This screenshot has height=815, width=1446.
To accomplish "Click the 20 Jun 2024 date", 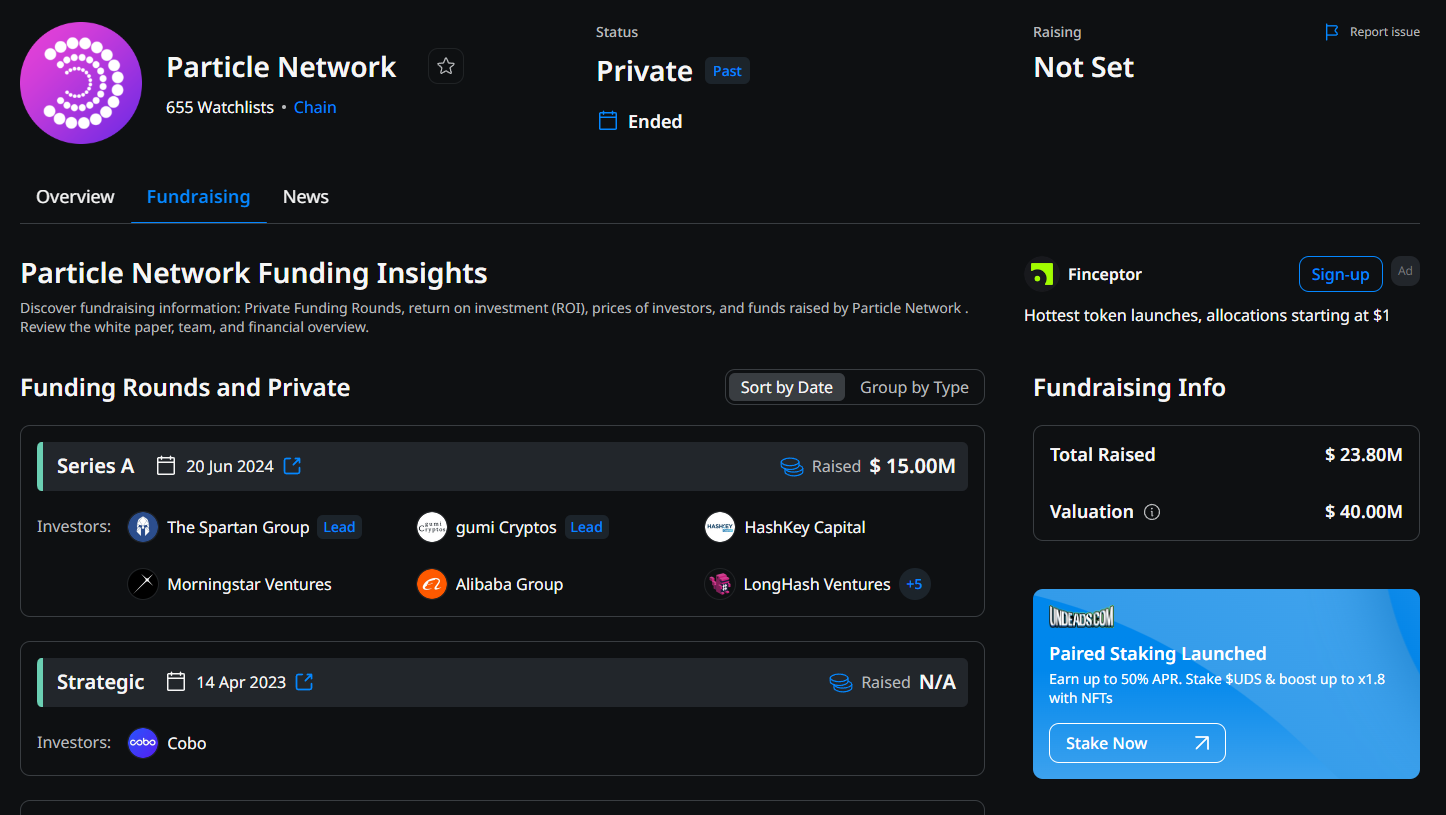I will click(230, 466).
